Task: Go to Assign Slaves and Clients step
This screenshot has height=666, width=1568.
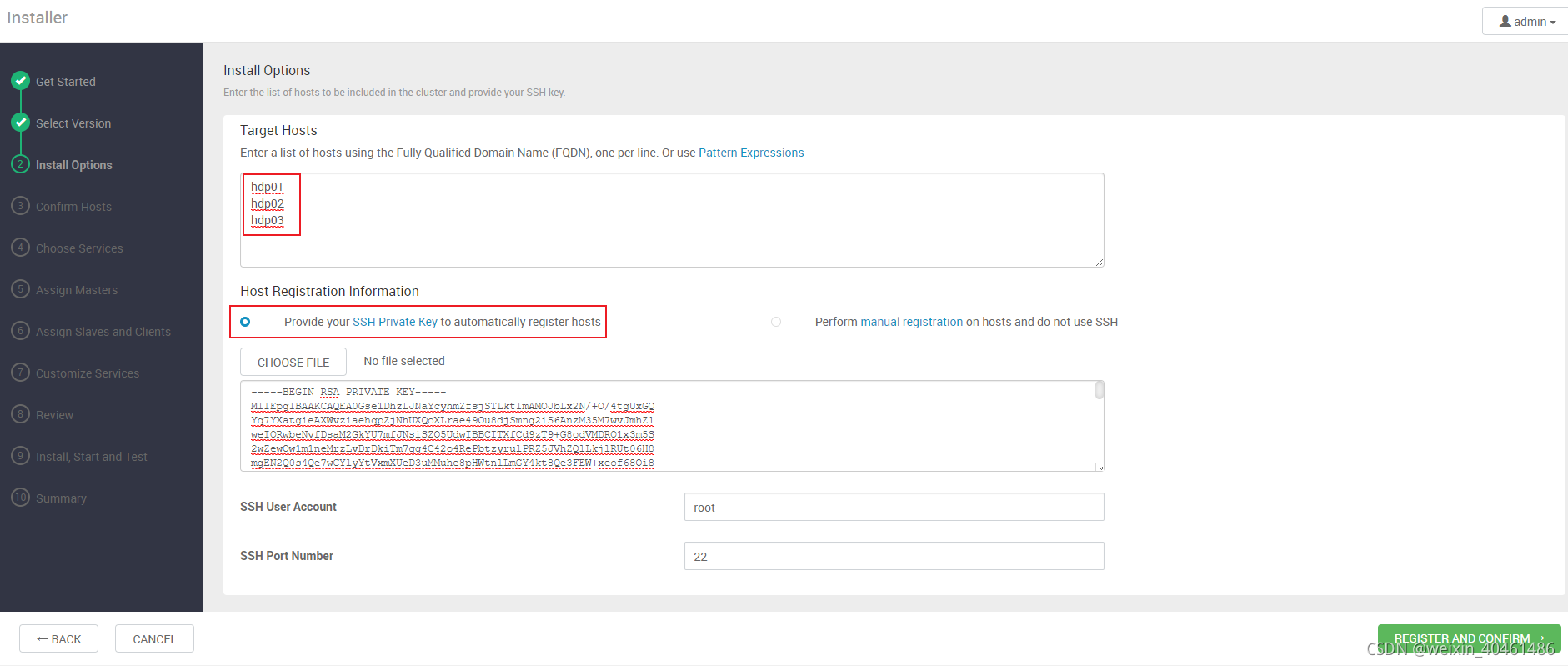Action: tap(103, 332)
